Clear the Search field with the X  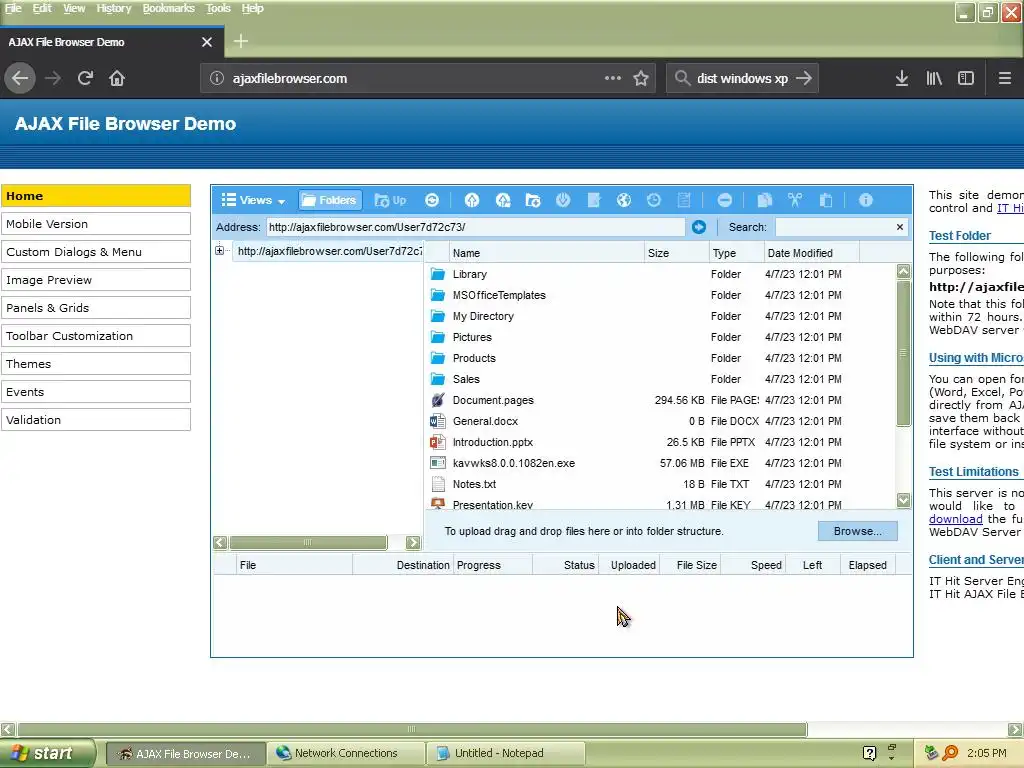click(900, 227)
